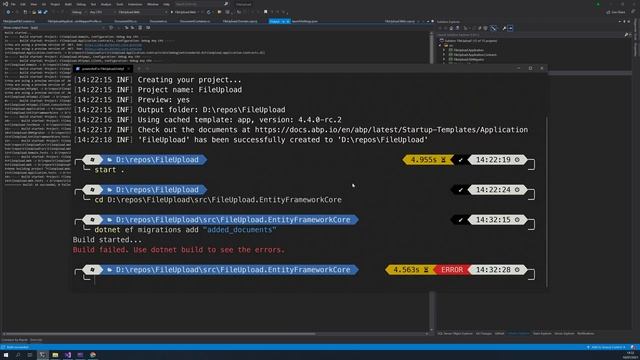Toggle word wrap in Output toolbar
Viewport: 640px width, 360px height.
[148, 27]
